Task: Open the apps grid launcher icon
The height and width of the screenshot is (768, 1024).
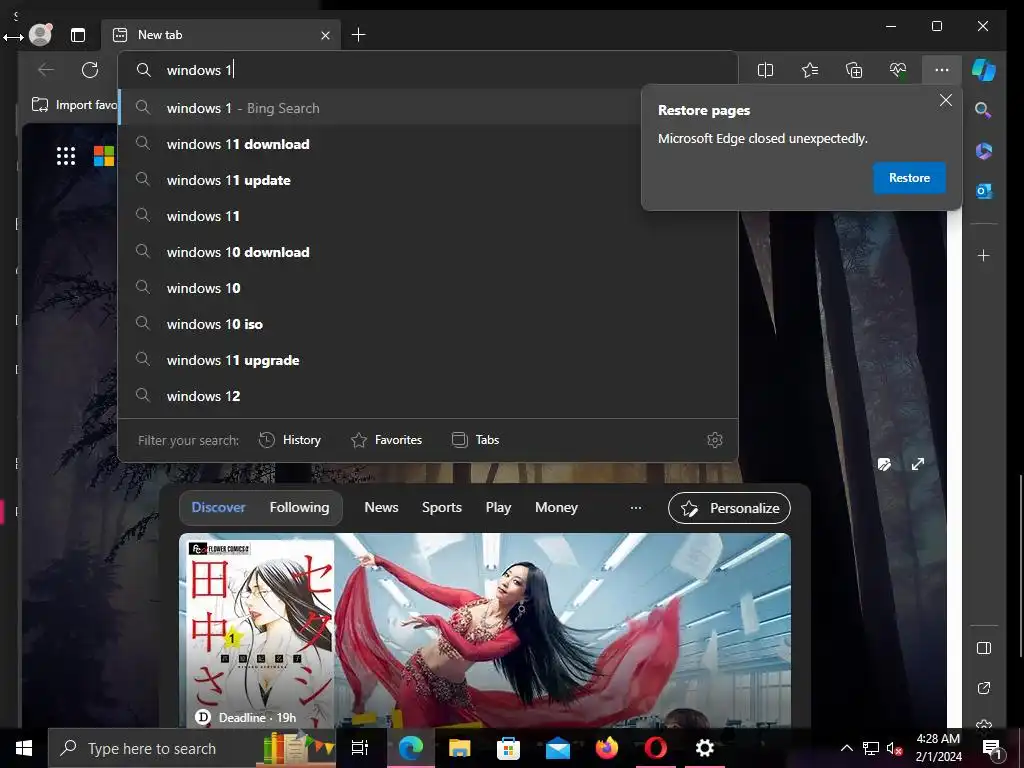Action: coord(66,156)
